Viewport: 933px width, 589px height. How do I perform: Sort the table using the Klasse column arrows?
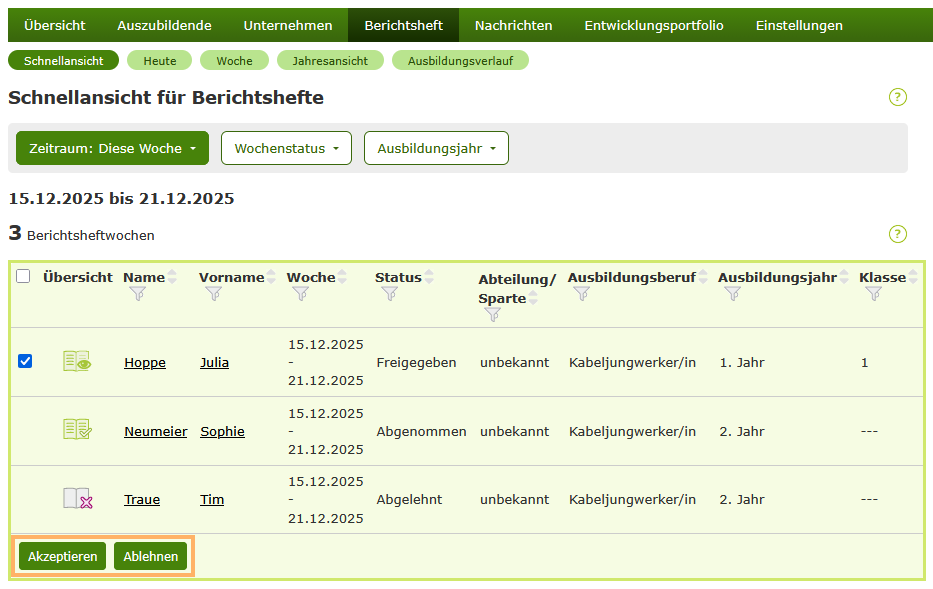(x=911, y=276)
